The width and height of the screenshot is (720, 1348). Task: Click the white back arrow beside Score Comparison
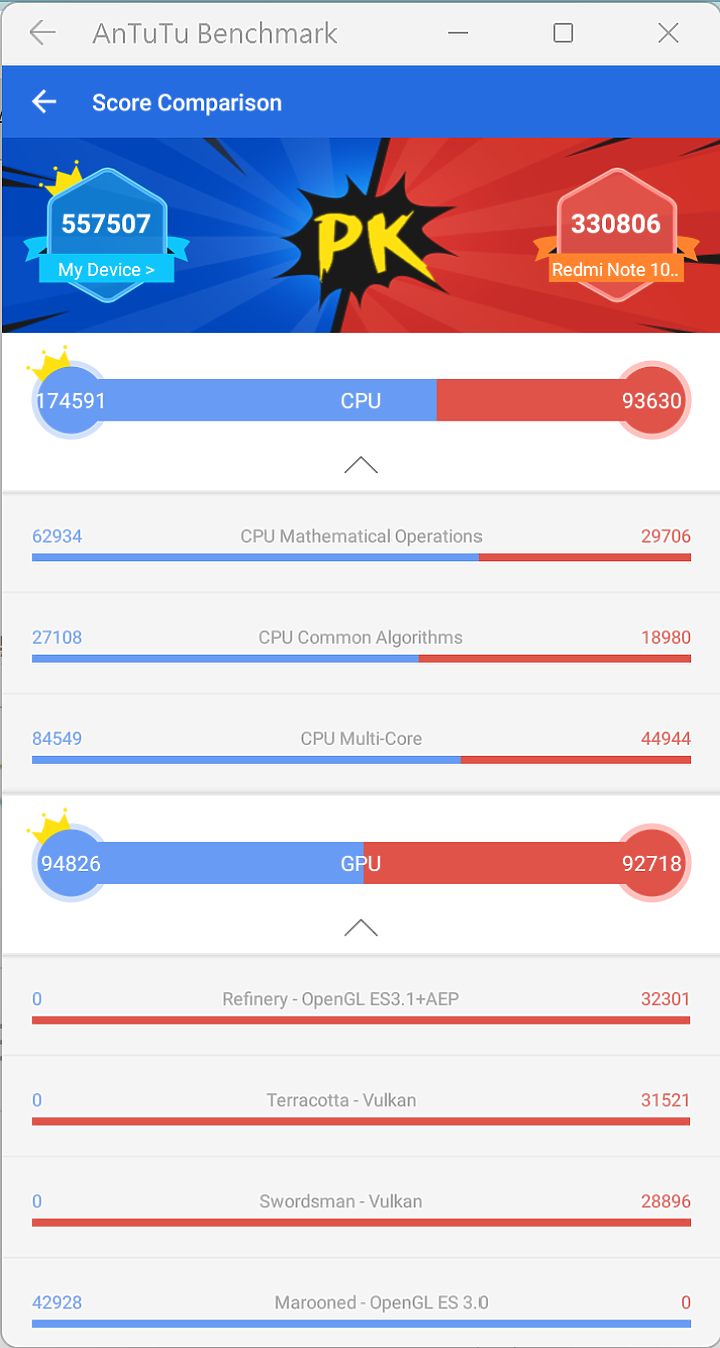point(44,102)
